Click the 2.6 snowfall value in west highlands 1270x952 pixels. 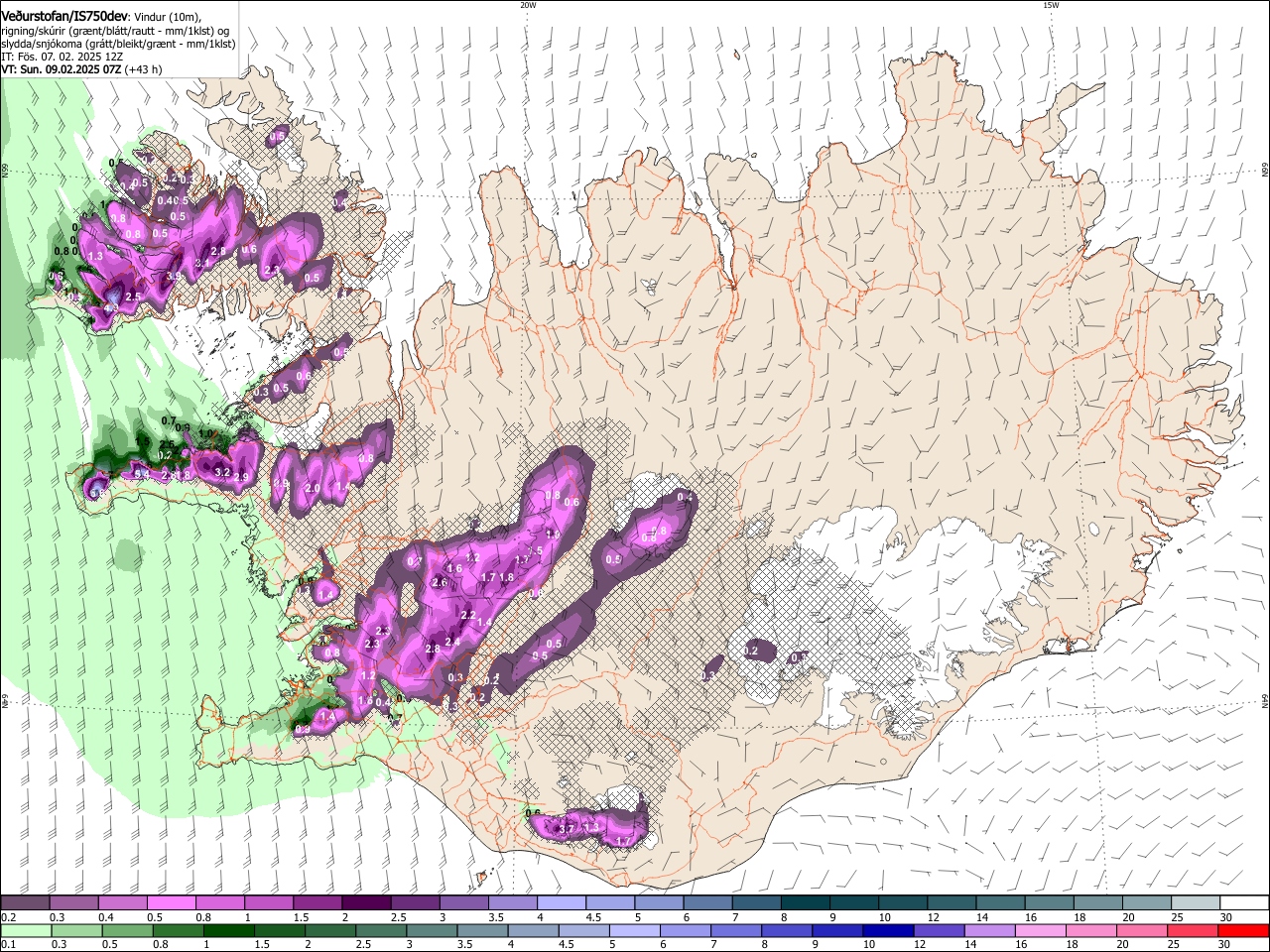tap(440, 583)
